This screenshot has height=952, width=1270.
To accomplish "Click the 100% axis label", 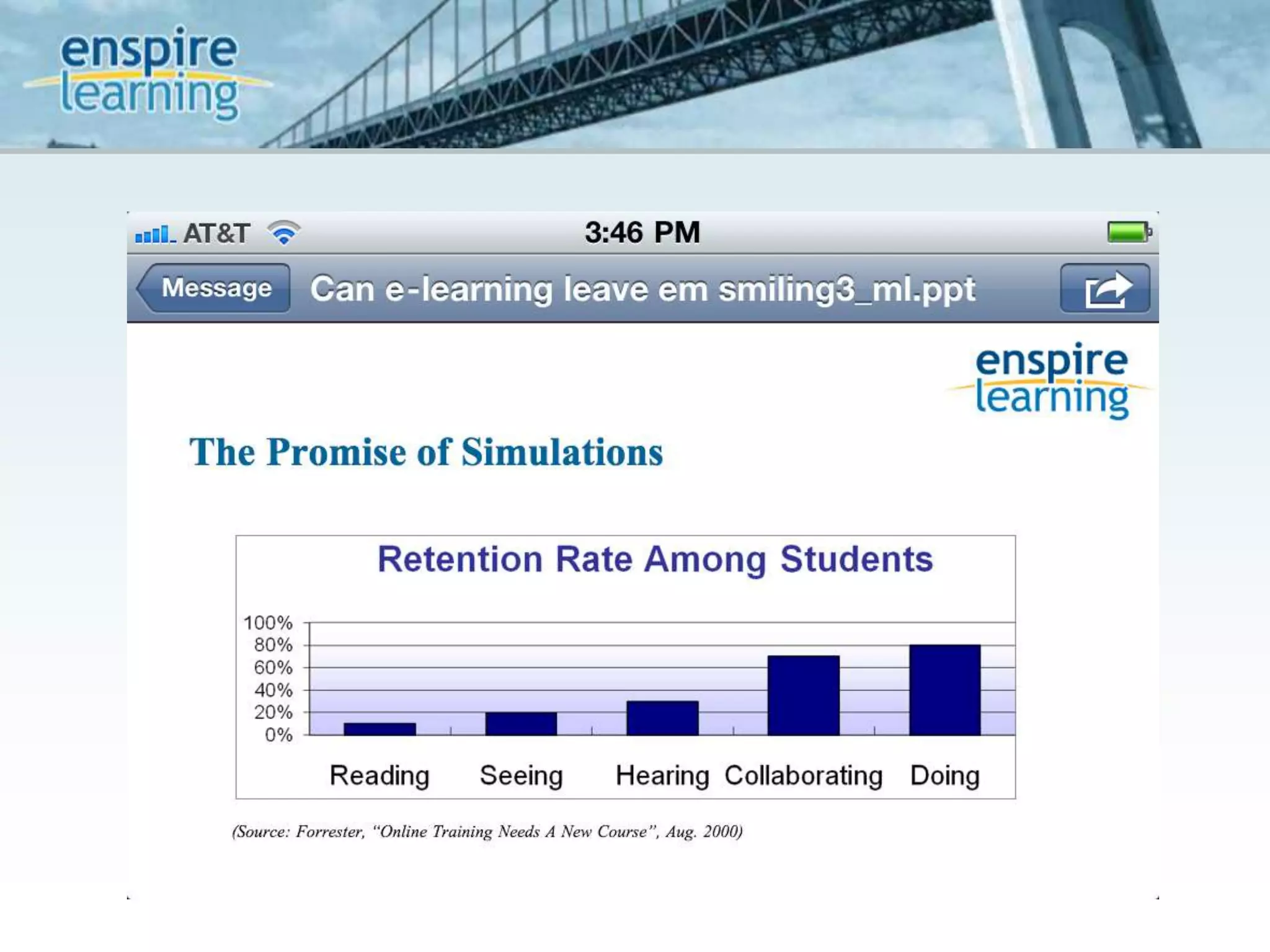I will coord(268,622).
